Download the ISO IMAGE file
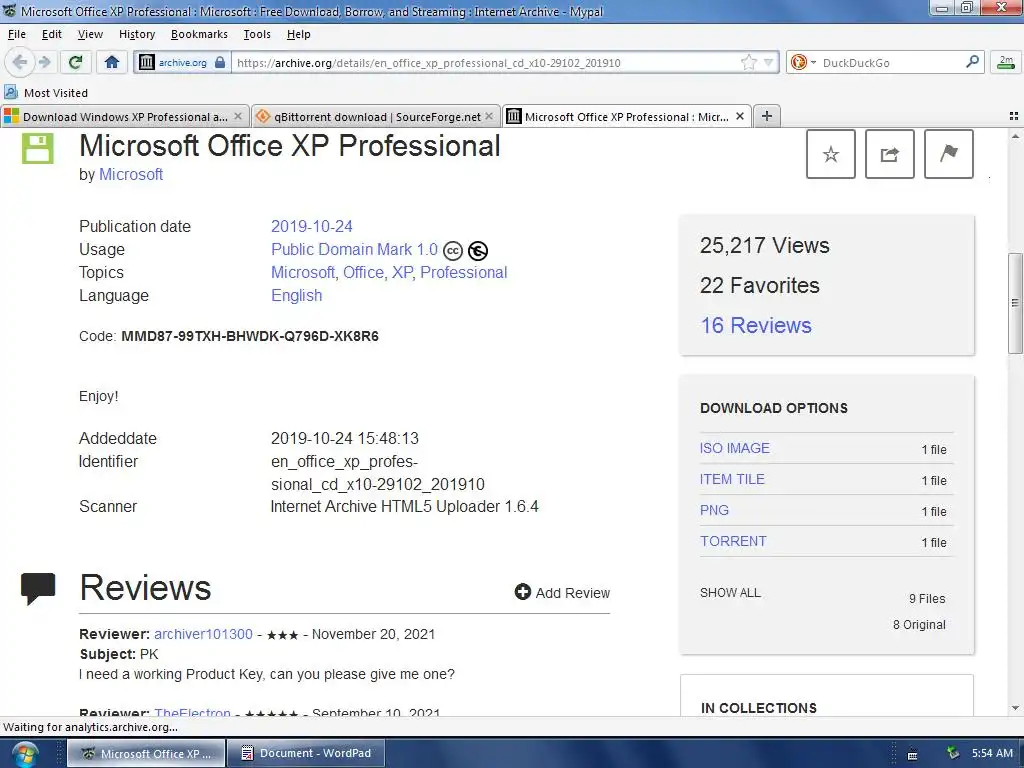This screenshot has height=768, width=1024. point(735,448)
